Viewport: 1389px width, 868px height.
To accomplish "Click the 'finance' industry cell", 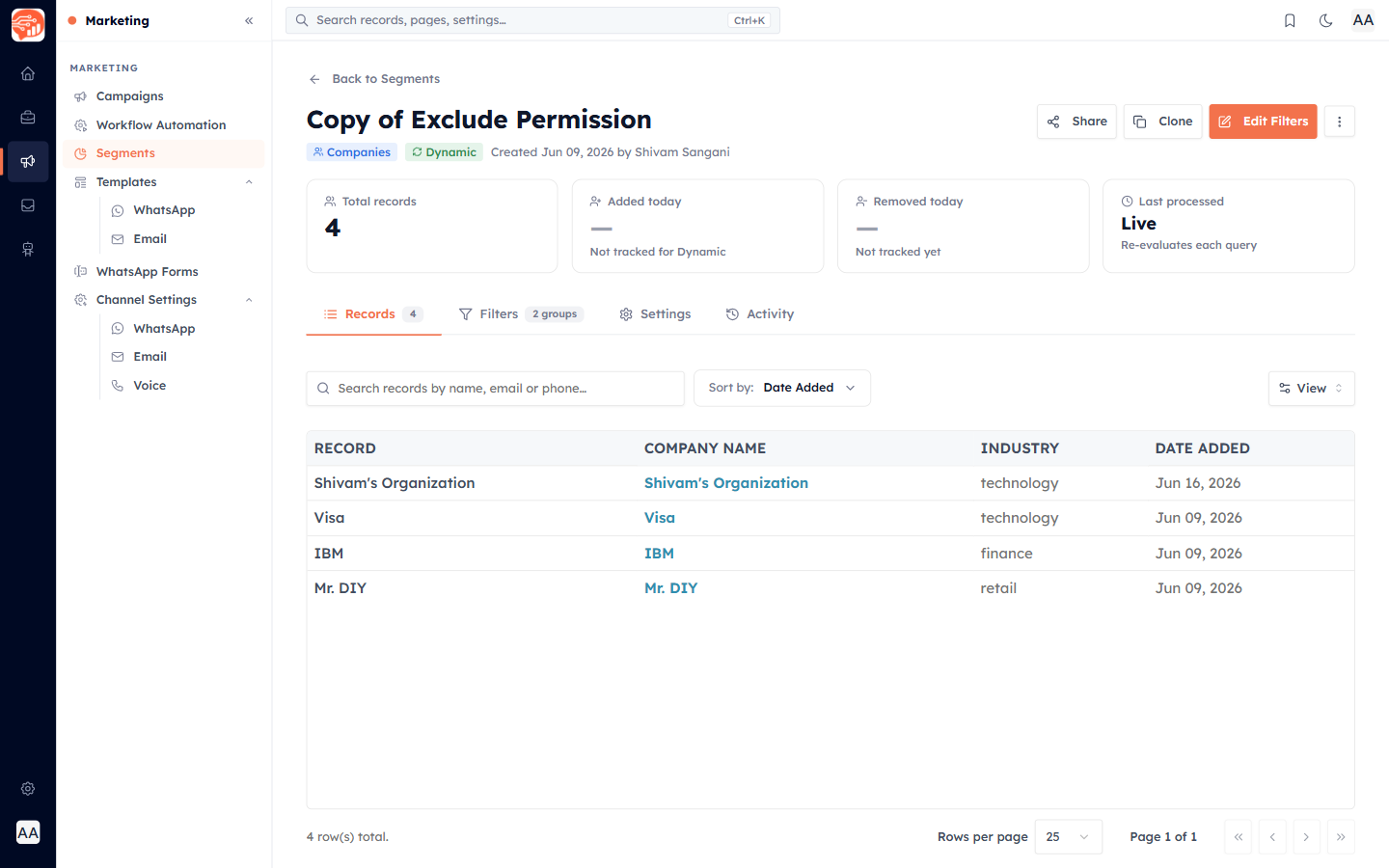I will point(1007,554).
